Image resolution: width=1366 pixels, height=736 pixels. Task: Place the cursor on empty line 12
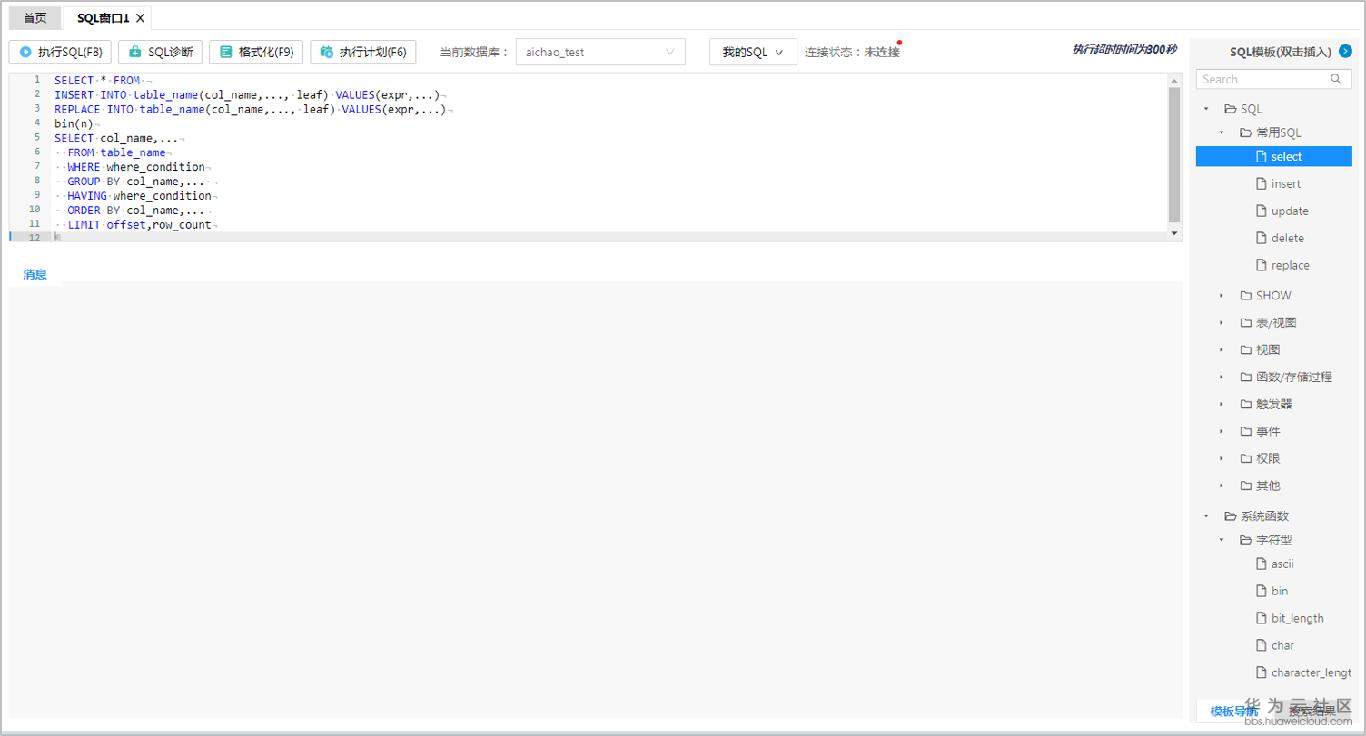click(610, 238)
